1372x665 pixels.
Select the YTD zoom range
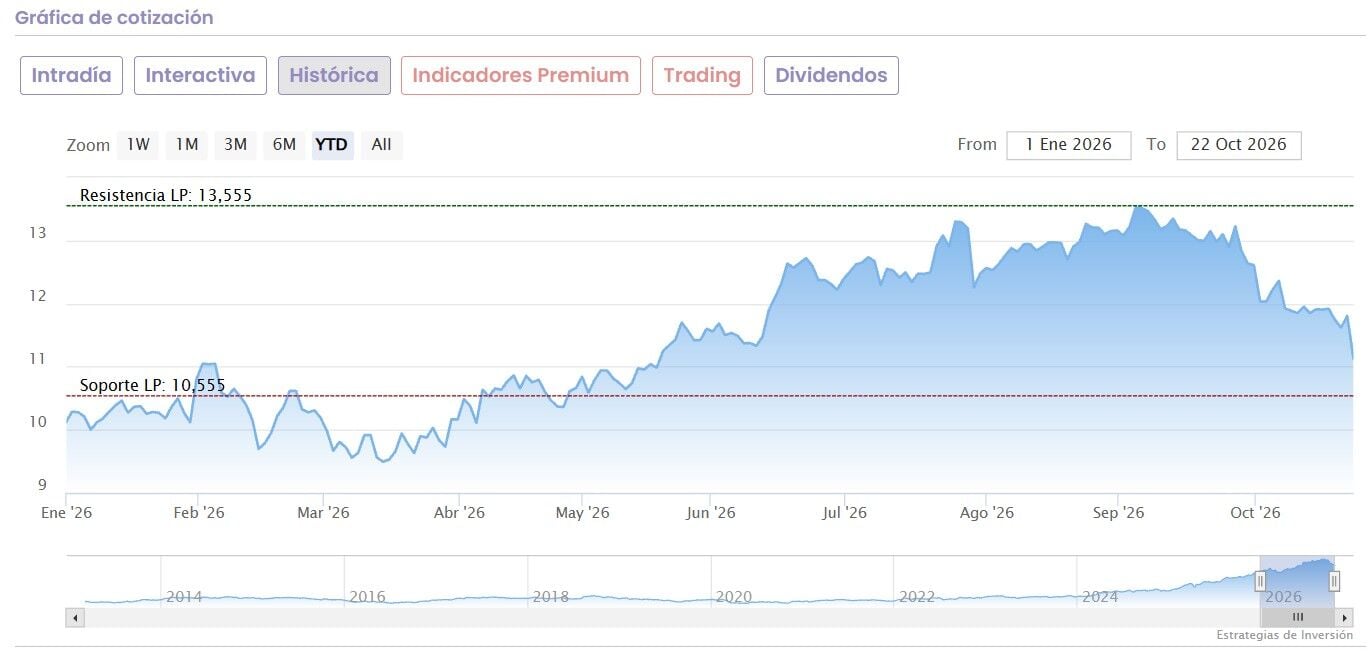pyautogui.click(x=332, y=145)
